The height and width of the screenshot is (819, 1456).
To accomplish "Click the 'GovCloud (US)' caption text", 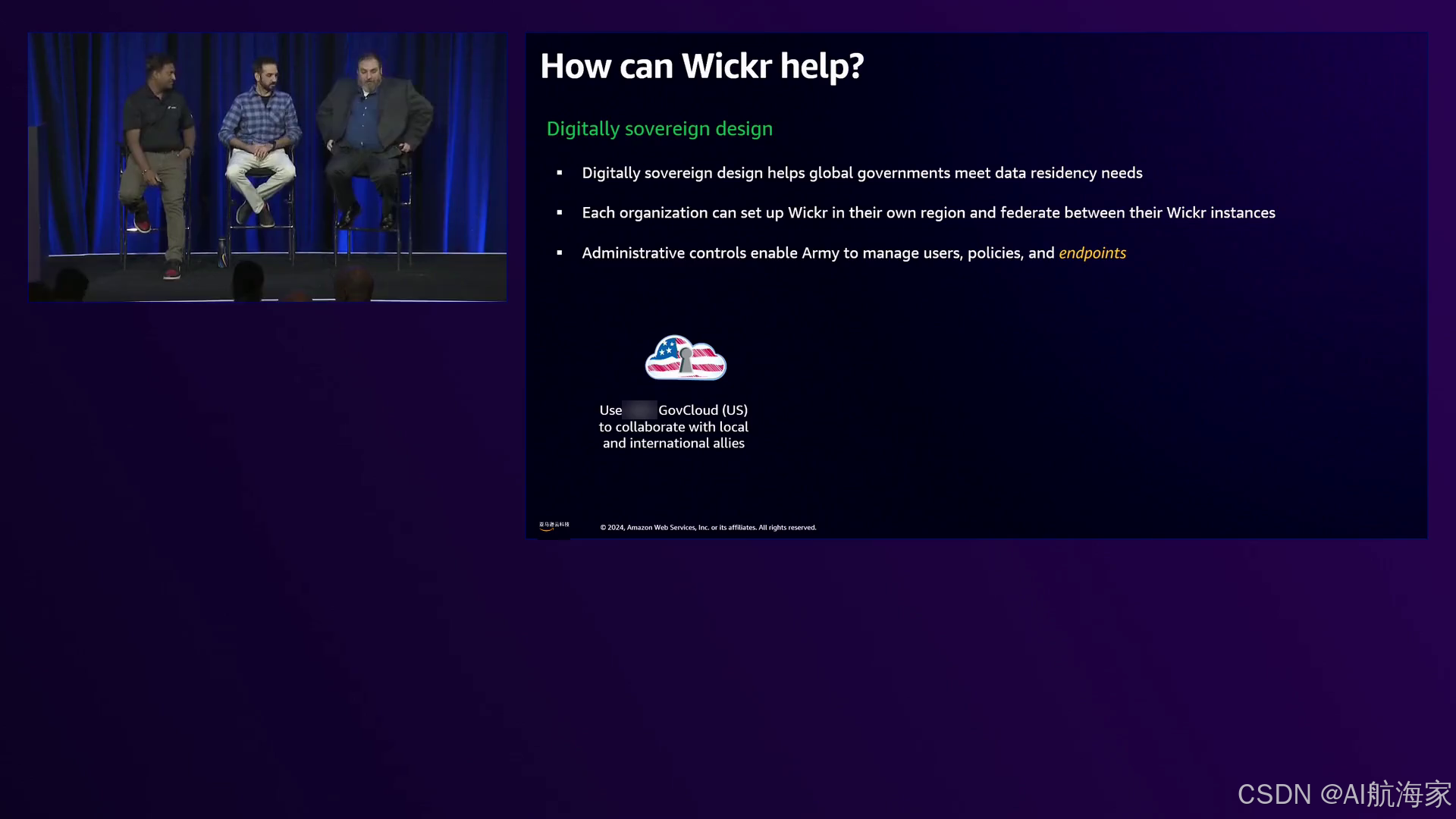I will click(x=702, y=410).
